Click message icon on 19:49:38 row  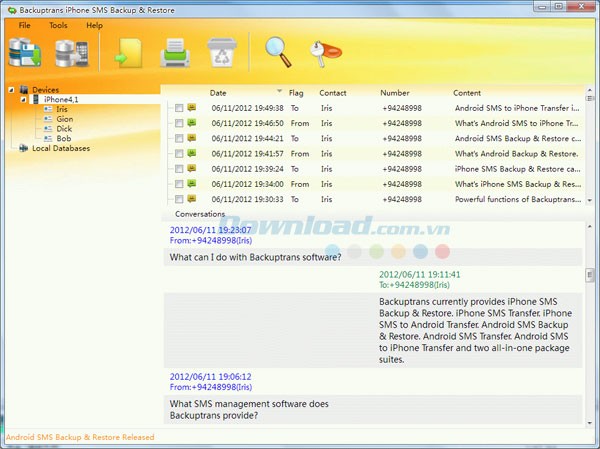click(192, 108)
